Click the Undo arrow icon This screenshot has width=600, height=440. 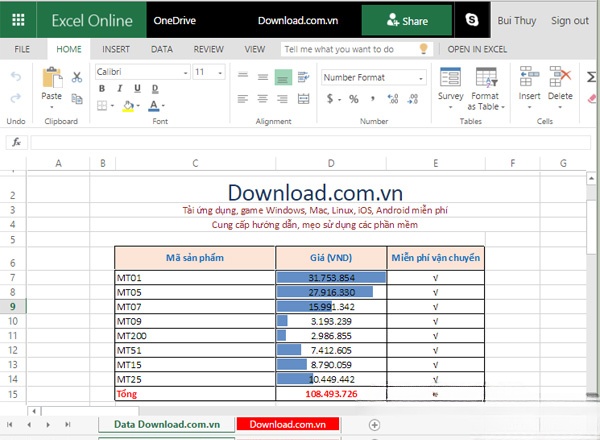tap(16, 77)
